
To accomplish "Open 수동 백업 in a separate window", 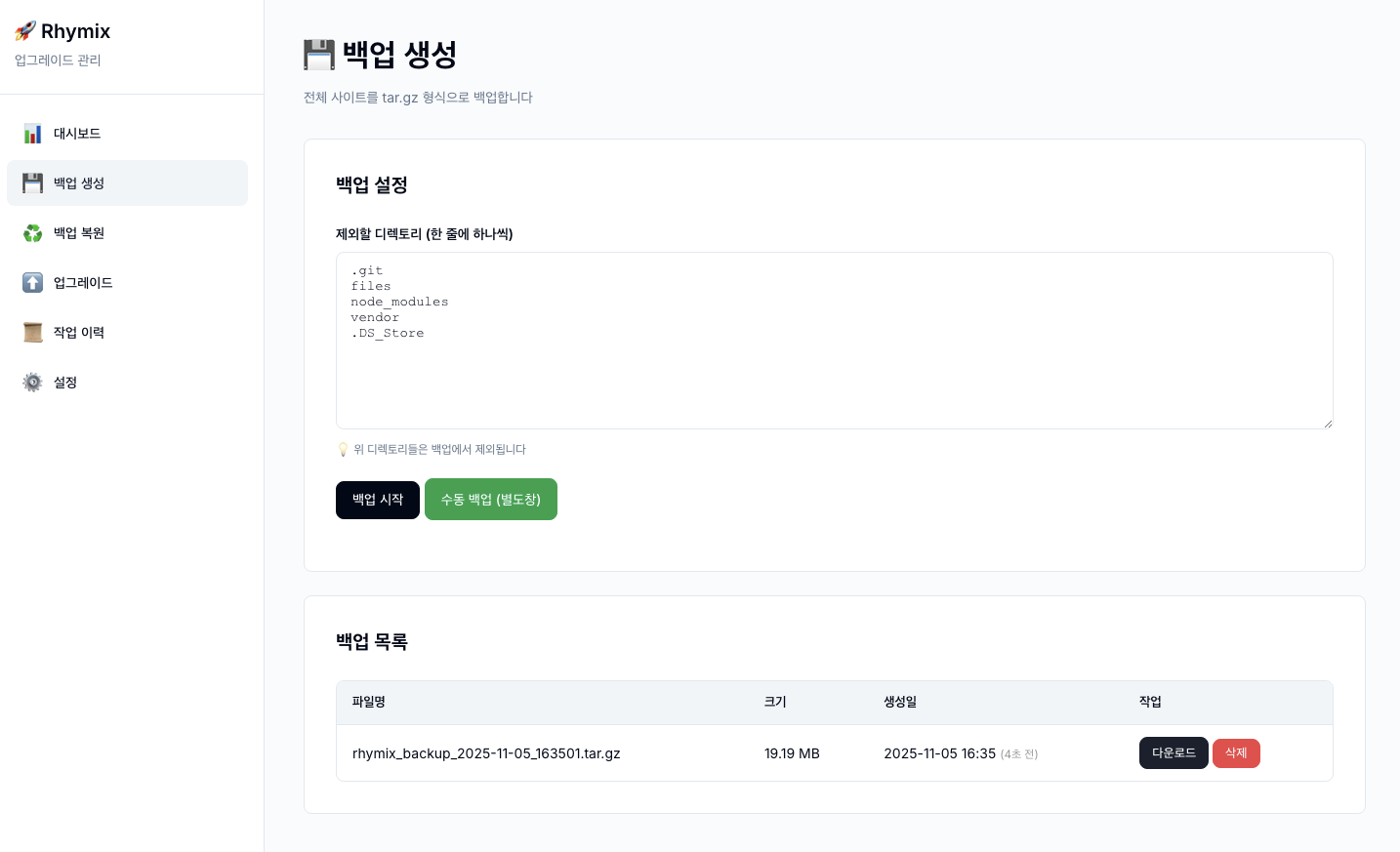I will (491, 499).
